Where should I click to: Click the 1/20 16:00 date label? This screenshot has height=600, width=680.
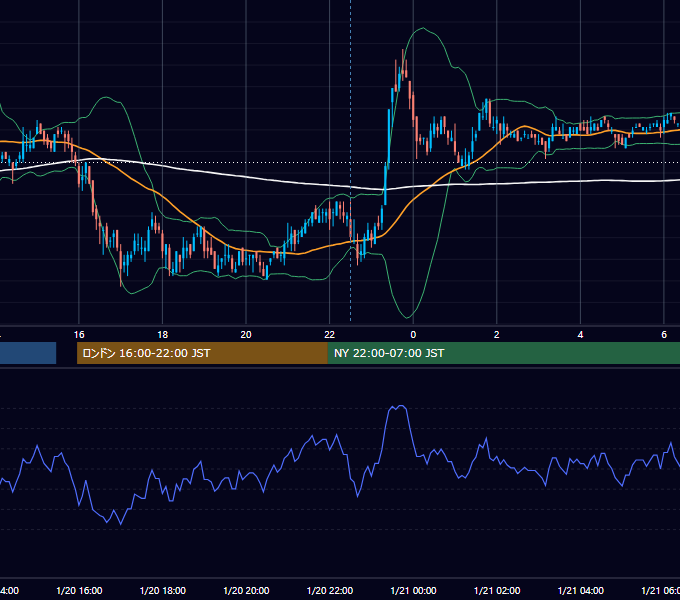pyautogui.click(x=79, y=590)
